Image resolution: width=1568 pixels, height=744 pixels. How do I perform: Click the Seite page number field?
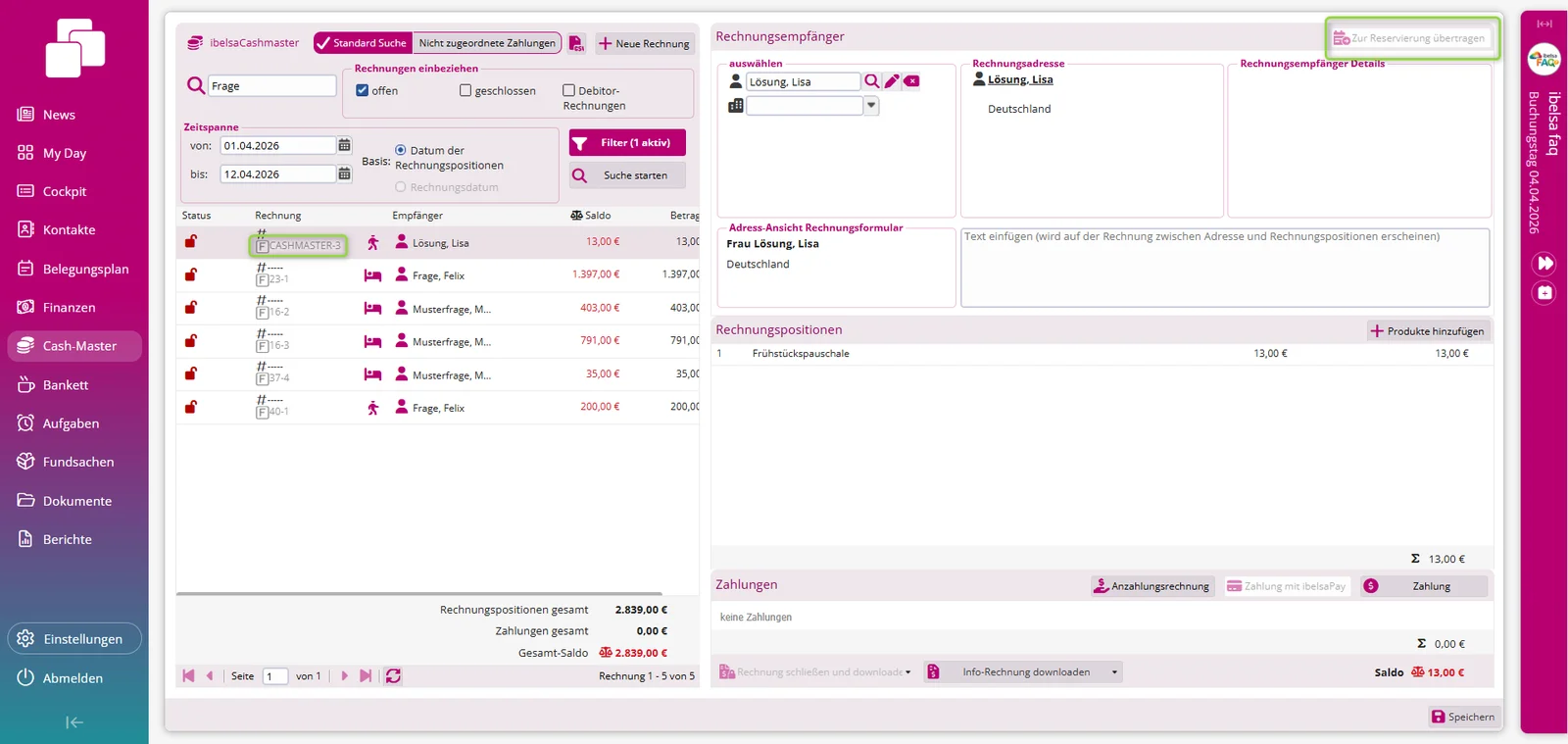point(275,676)
